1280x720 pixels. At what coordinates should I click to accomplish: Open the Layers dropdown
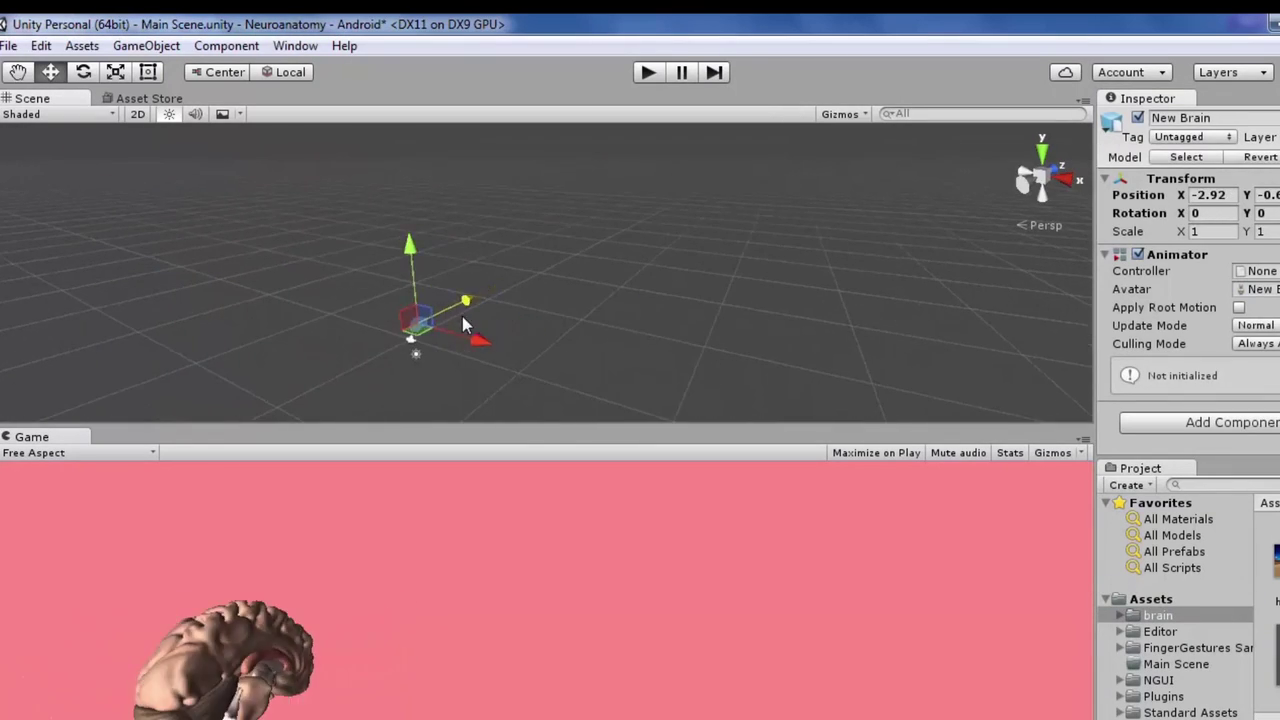click(1232, 72)
